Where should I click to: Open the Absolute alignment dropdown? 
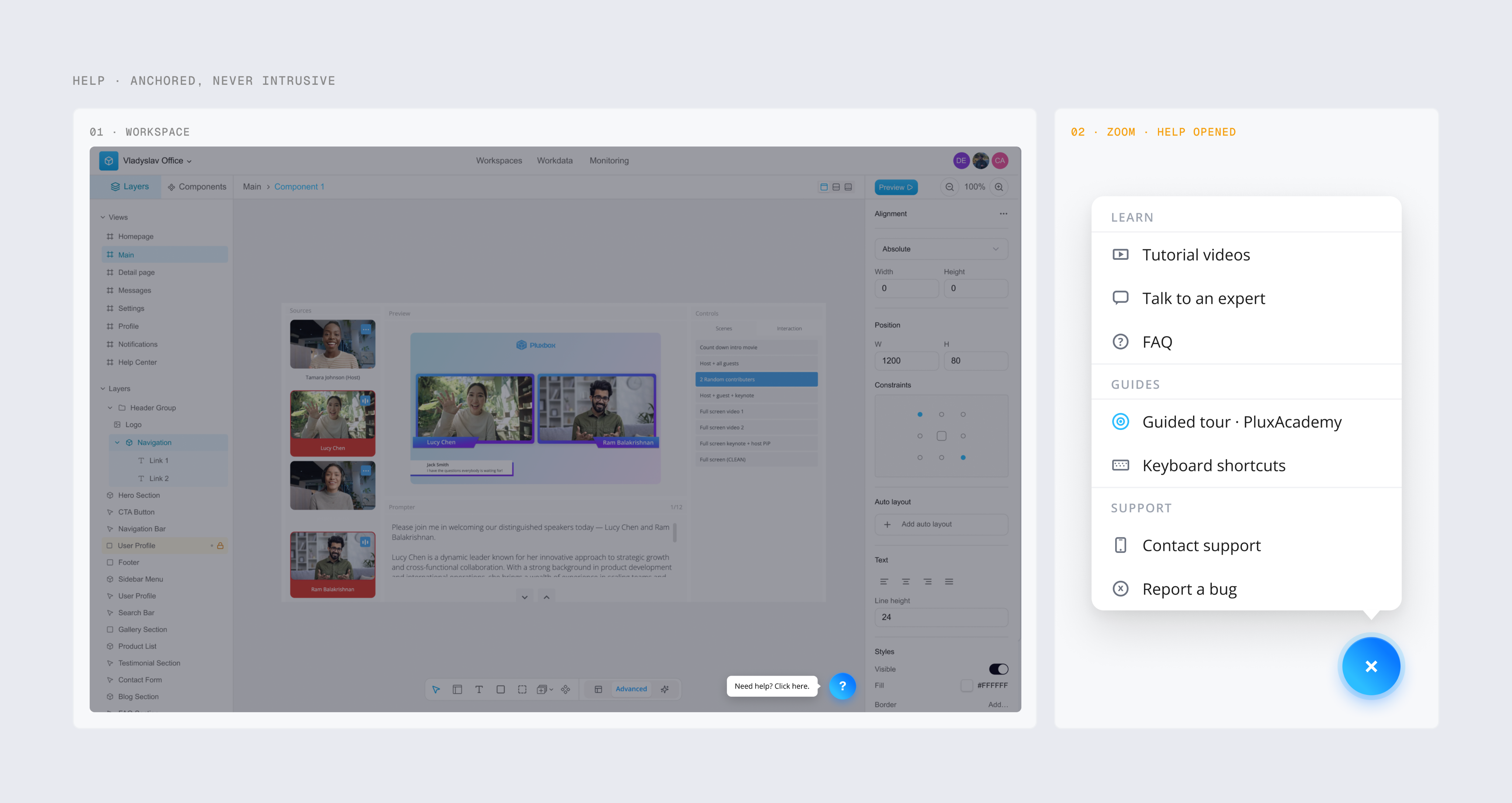tap(941, 249)
